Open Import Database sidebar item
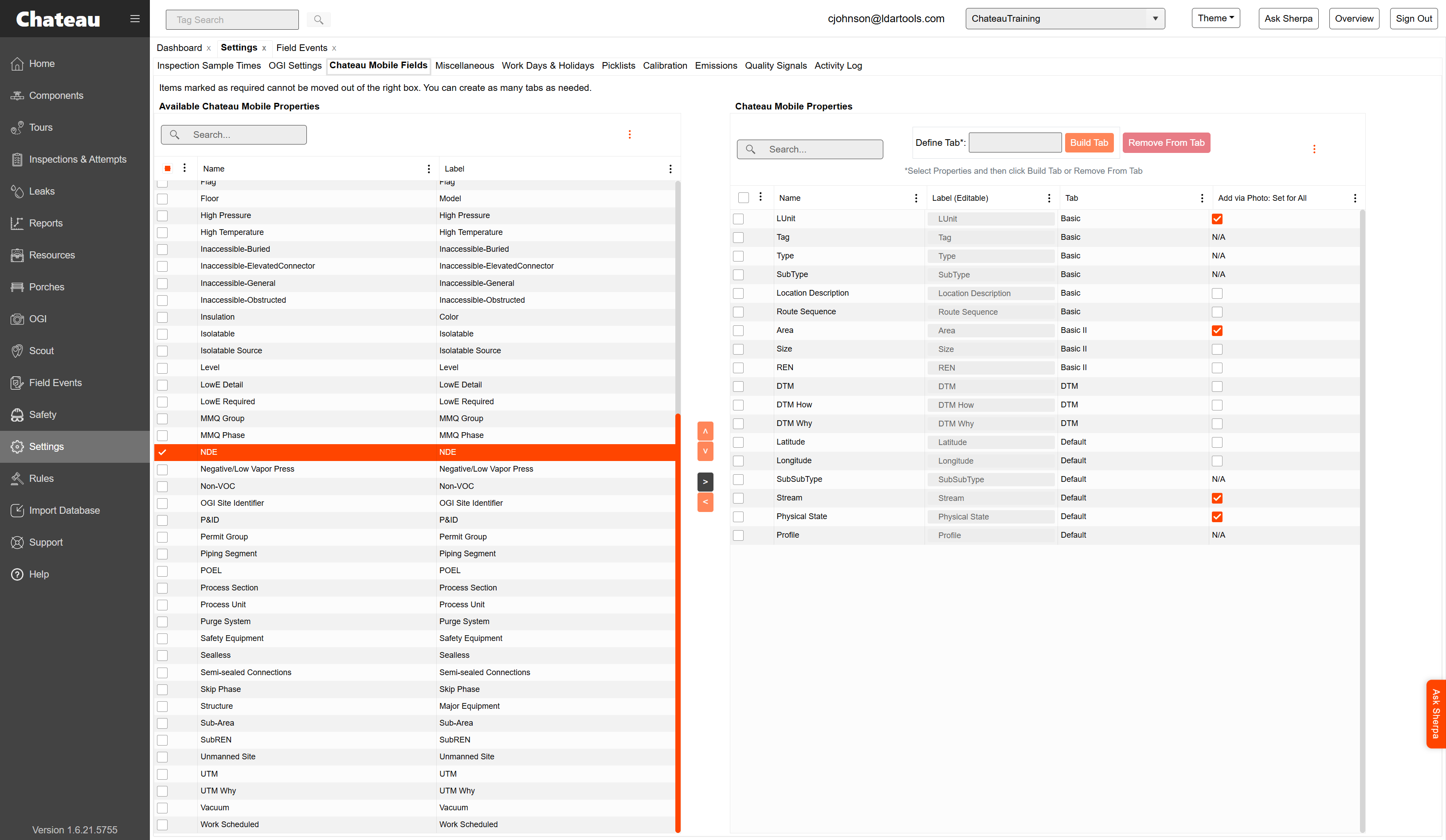Screen dimensions: 1446x840 click(64, 510)
